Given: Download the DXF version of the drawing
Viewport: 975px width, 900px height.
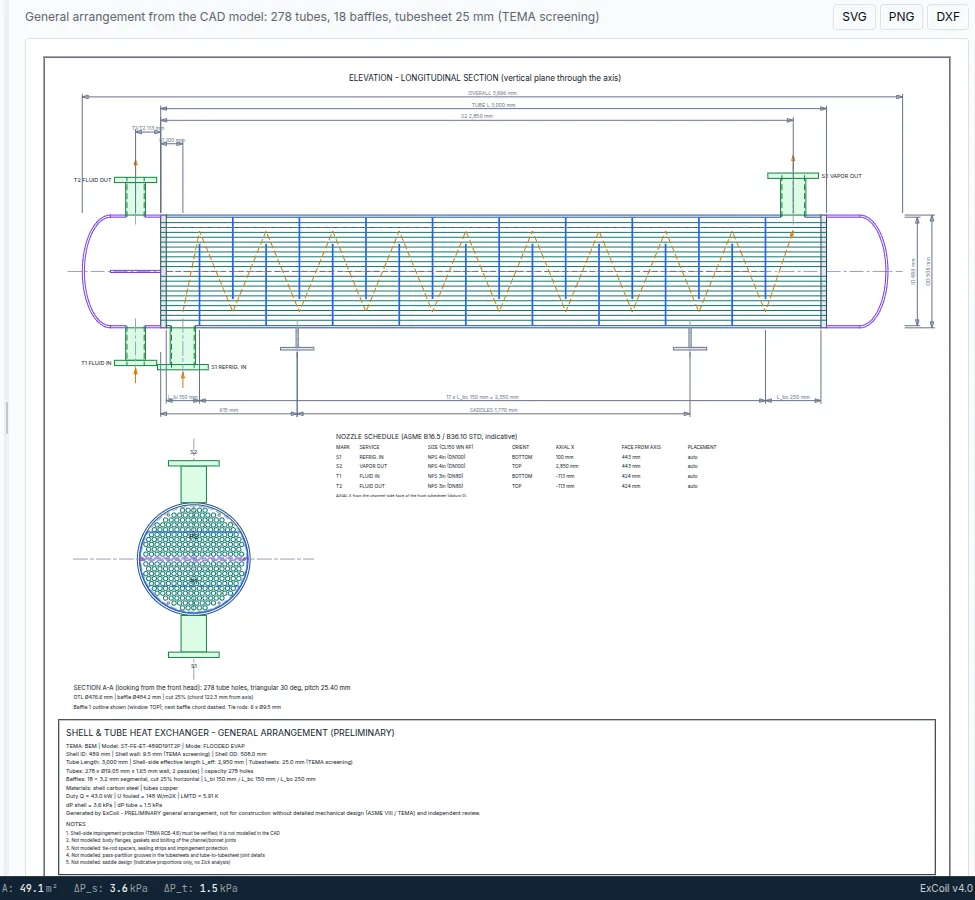Looking at the screenshot, I should point(948,17).
